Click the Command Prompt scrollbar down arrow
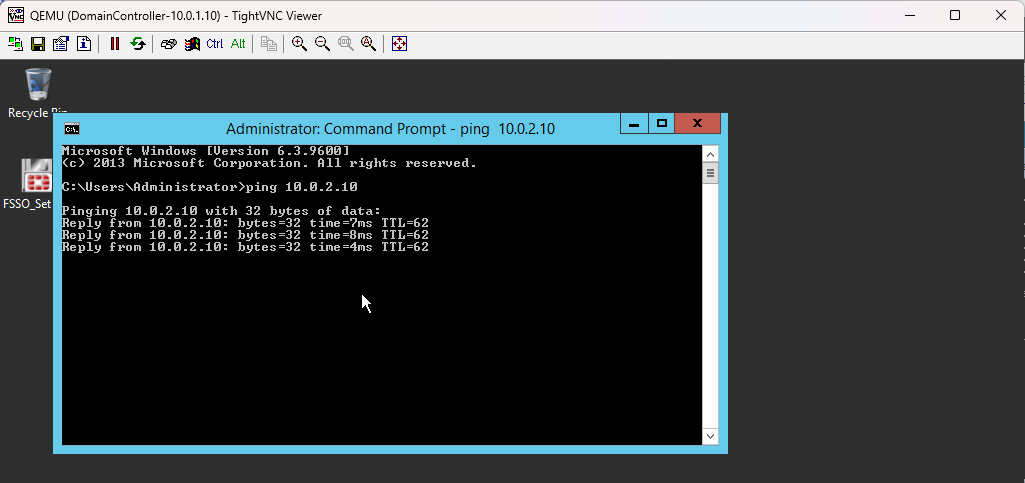 point(711,437)
